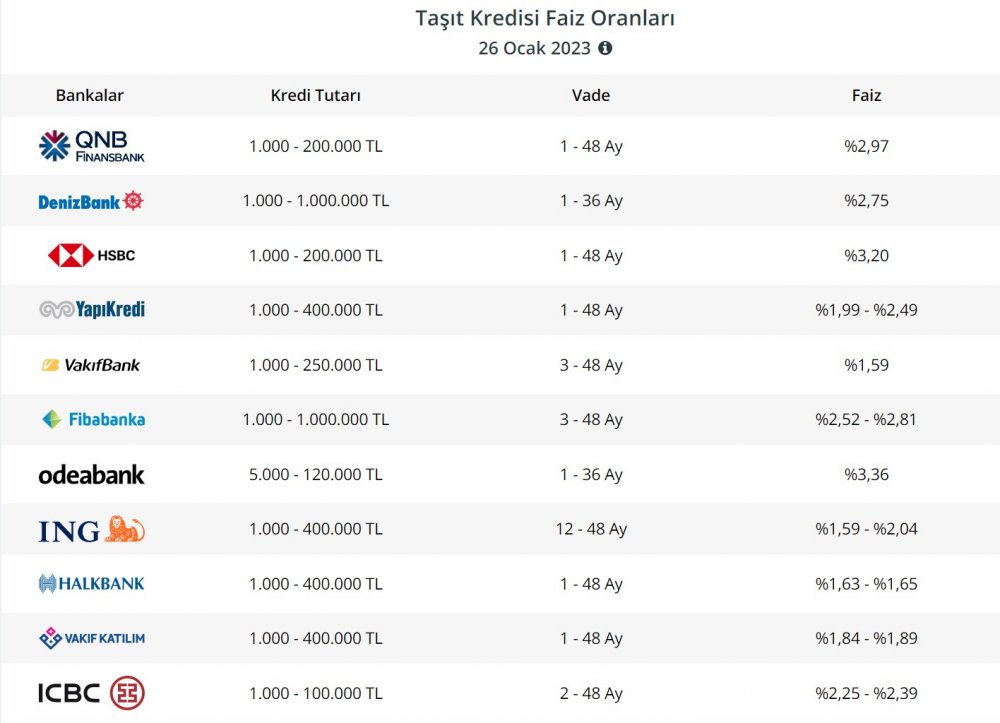
Task: Select the Taşıt Kredisi Faiz Oranları title
Action: pyautogui.click(x=545, y=18)
